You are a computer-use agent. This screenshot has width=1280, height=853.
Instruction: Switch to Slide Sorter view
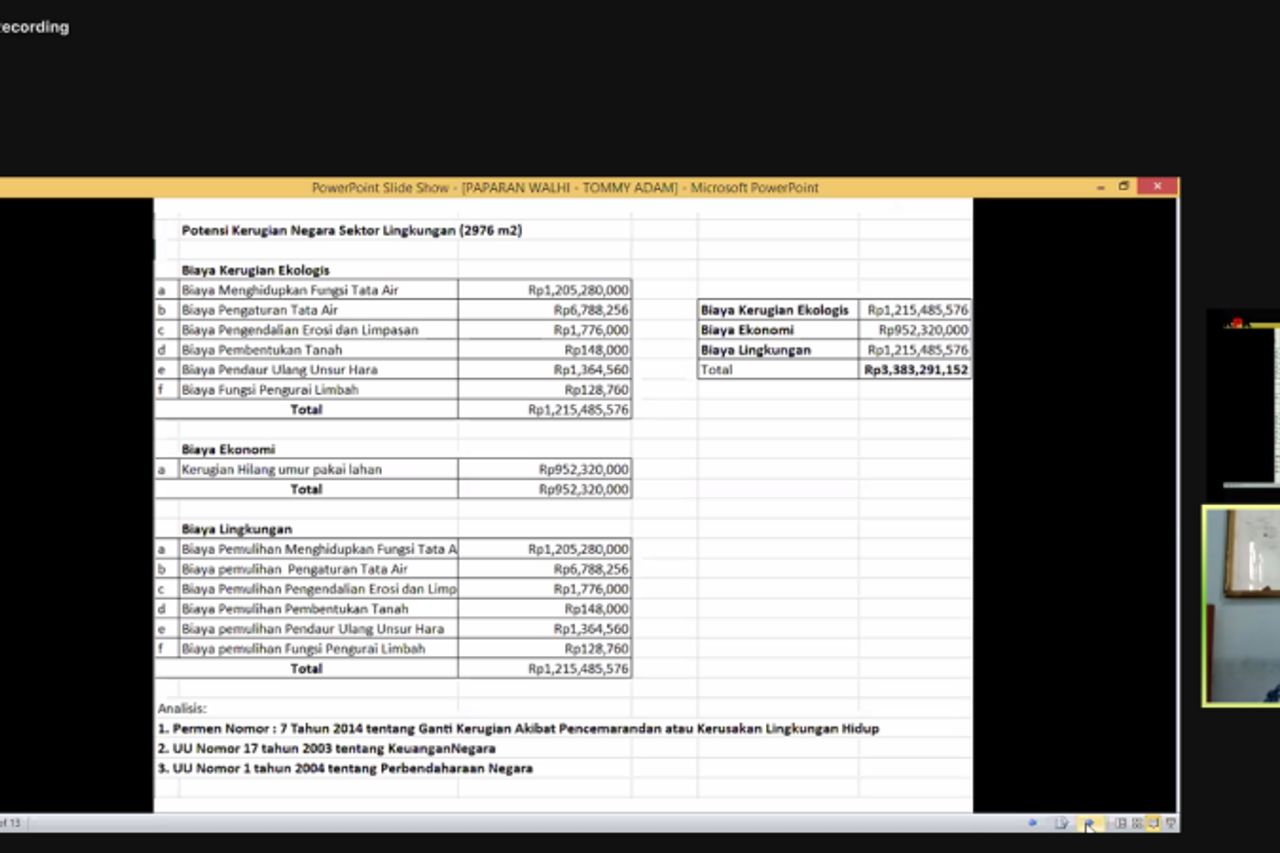[1137, 823]
